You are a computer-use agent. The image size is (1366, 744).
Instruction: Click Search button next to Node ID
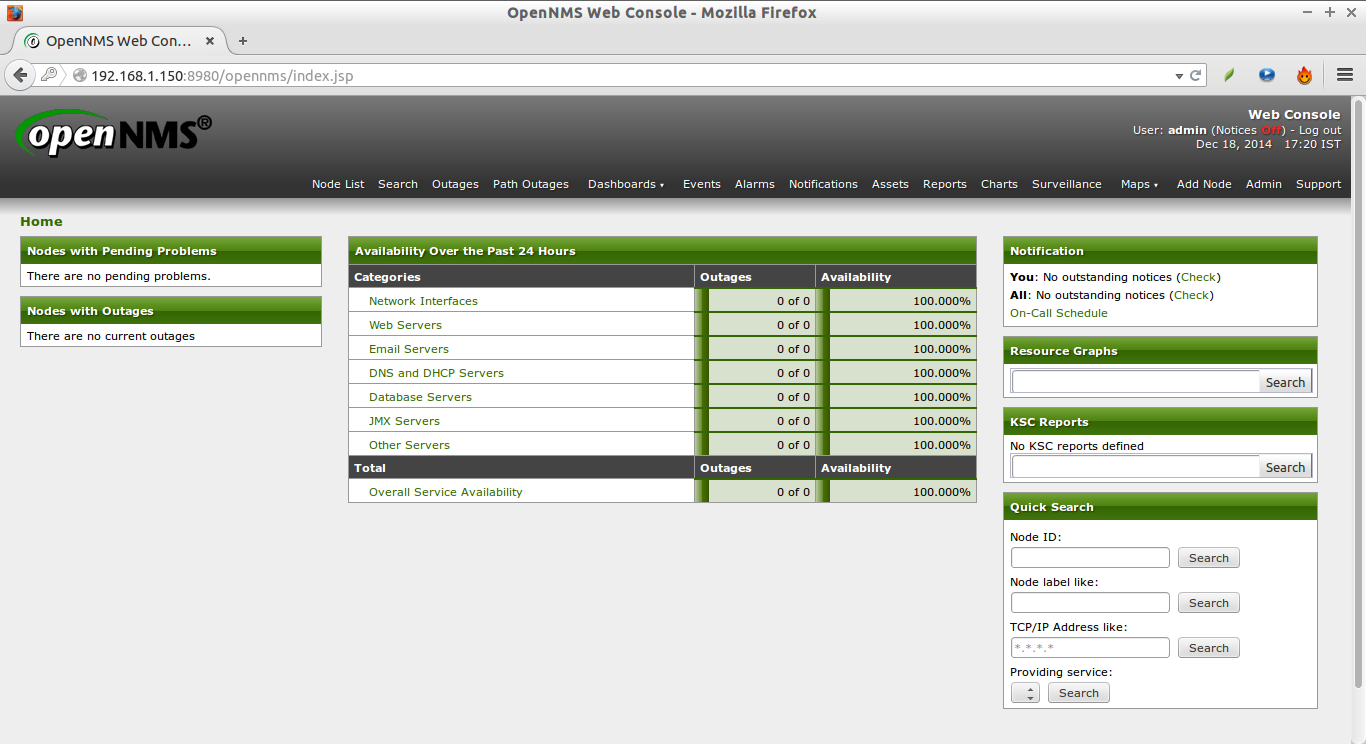(x=1209, y=558)
